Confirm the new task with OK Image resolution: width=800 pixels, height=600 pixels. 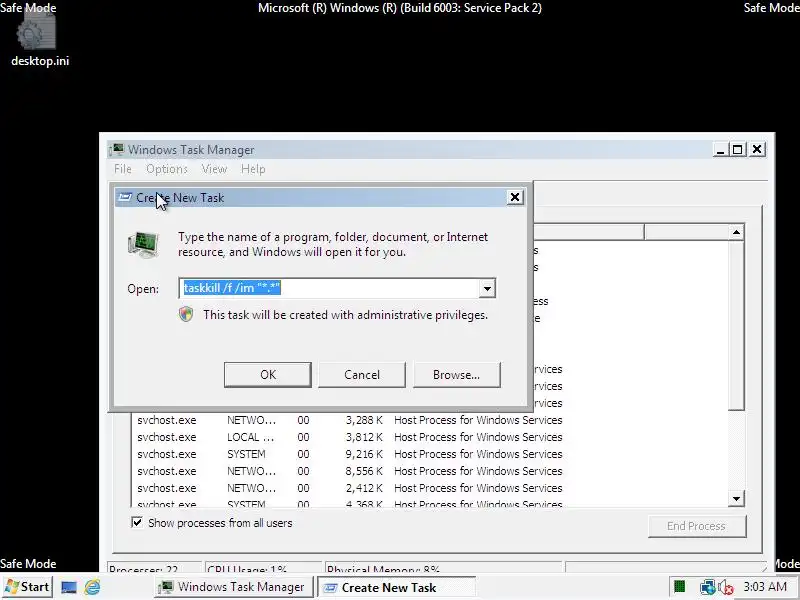pos(268,375)
